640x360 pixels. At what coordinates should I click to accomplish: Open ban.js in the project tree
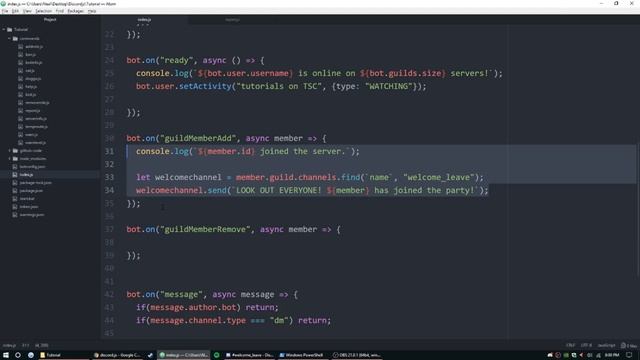click(x=30, y=54)
